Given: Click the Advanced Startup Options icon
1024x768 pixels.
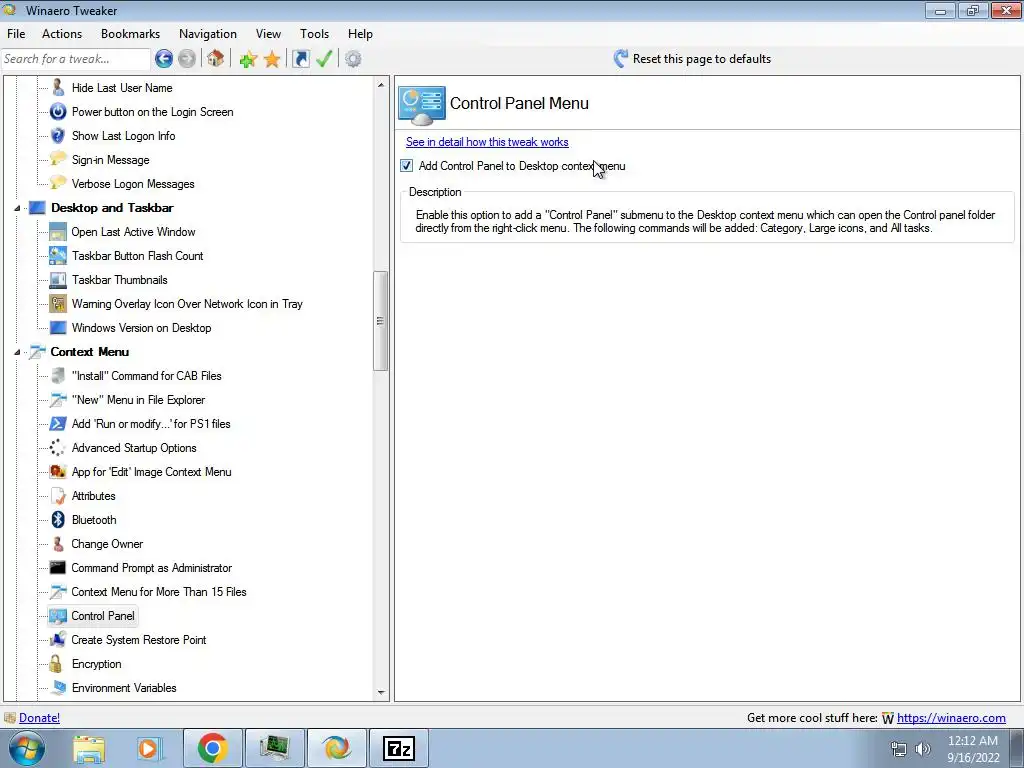Looking at the screenshot, I should point(58,448).
